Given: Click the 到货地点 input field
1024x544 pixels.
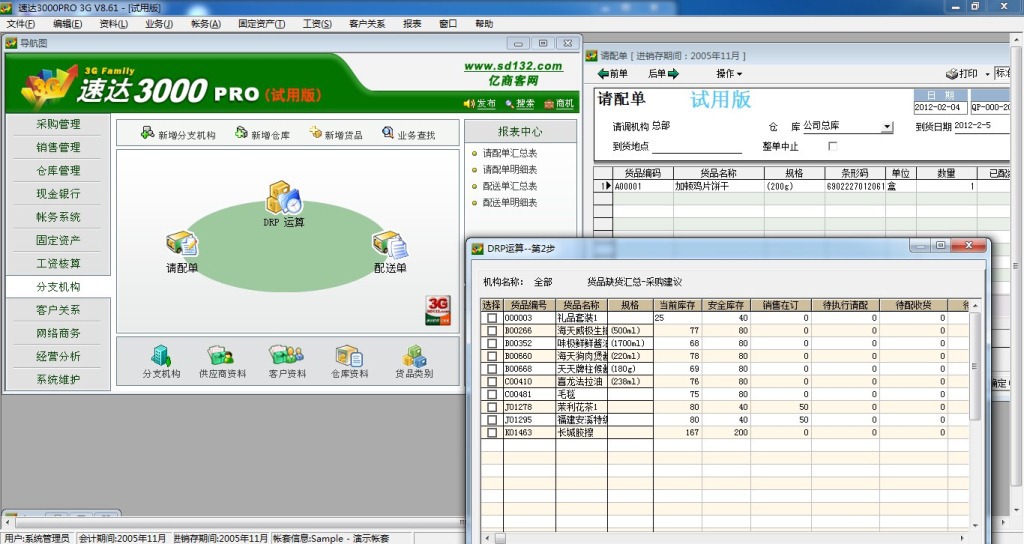Looking at the screenshot, I should click(697, 147).
